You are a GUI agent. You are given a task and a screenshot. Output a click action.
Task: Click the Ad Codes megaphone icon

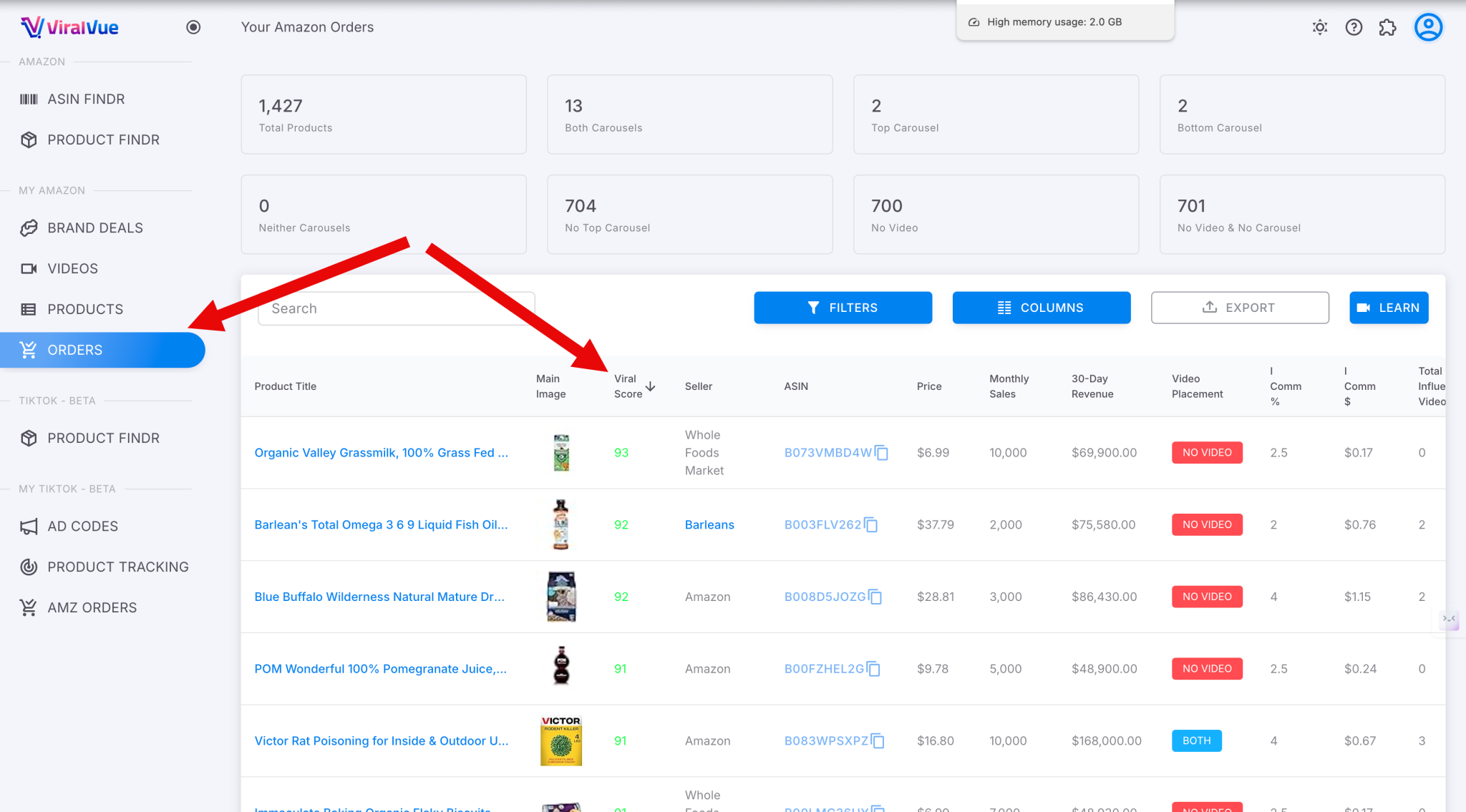(x=29, y=526)
